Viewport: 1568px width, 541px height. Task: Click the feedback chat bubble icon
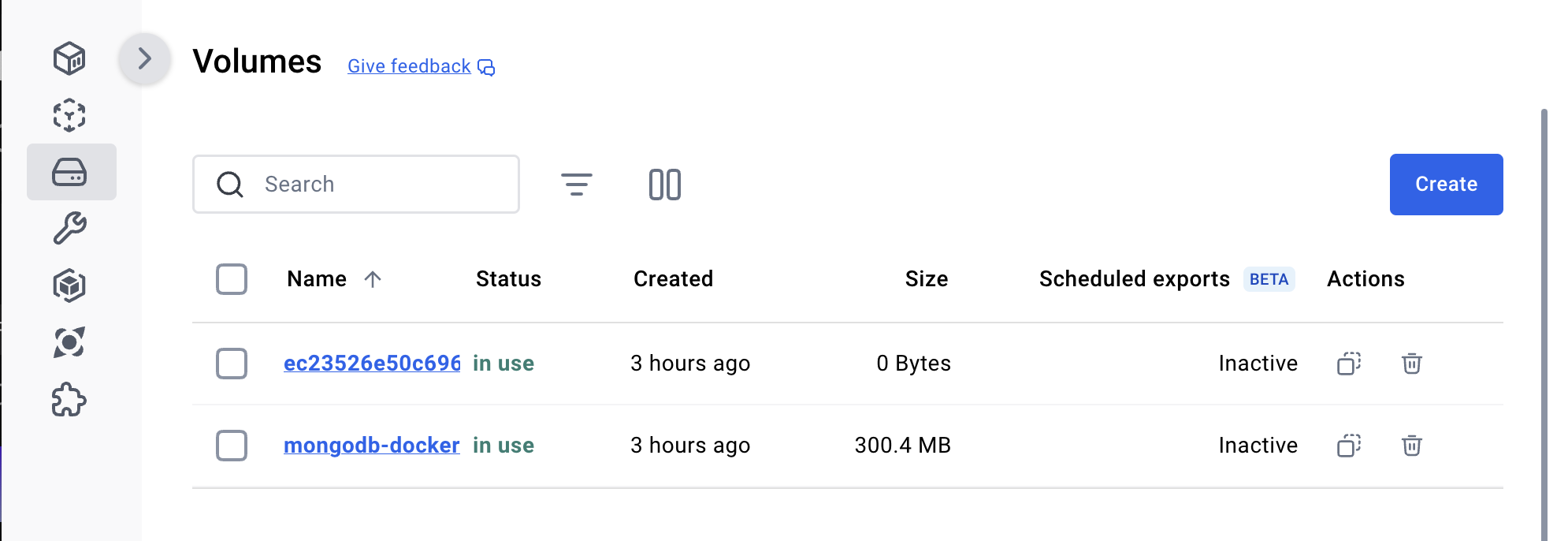coord(487,68)
